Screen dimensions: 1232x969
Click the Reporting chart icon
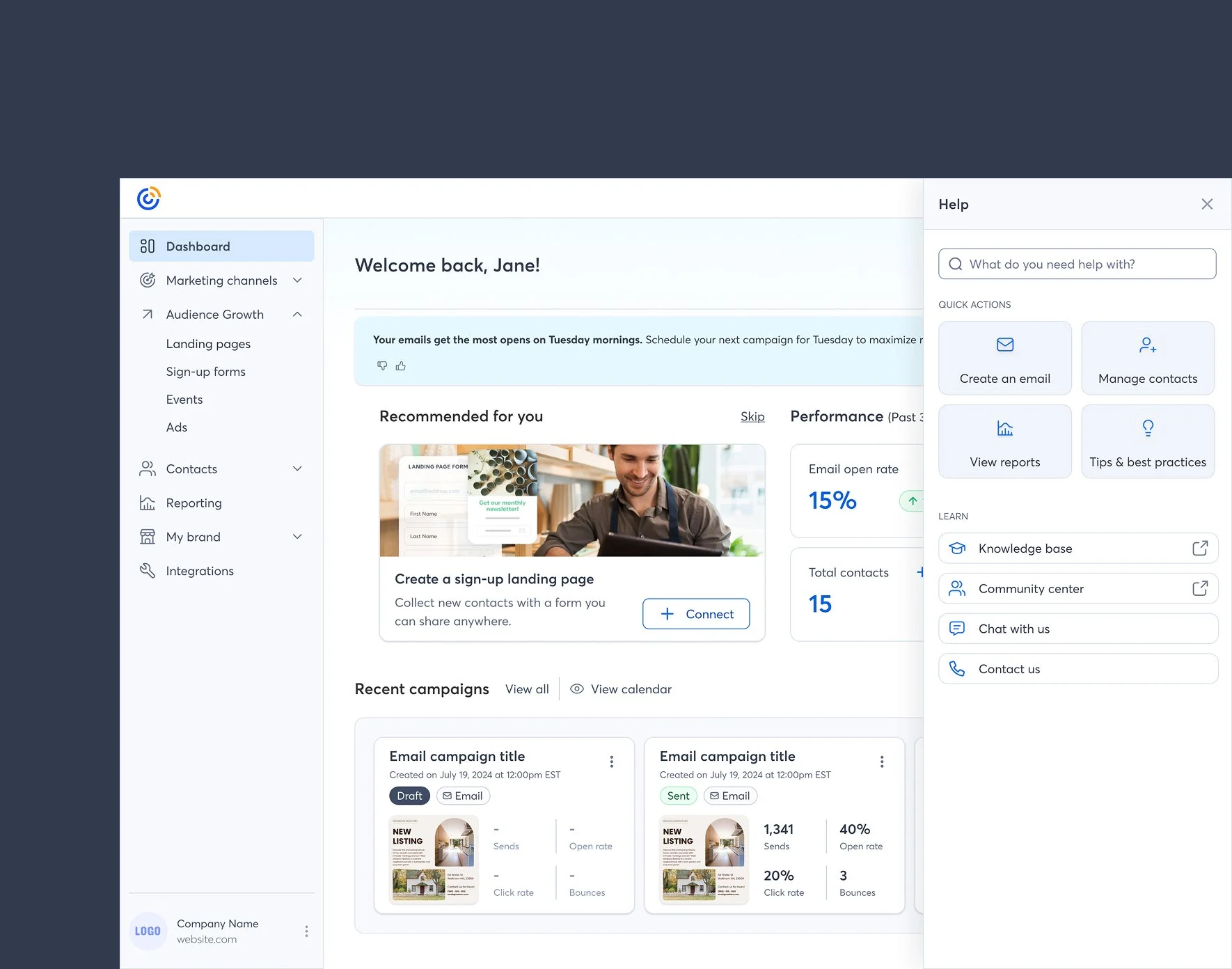[148, 503]
